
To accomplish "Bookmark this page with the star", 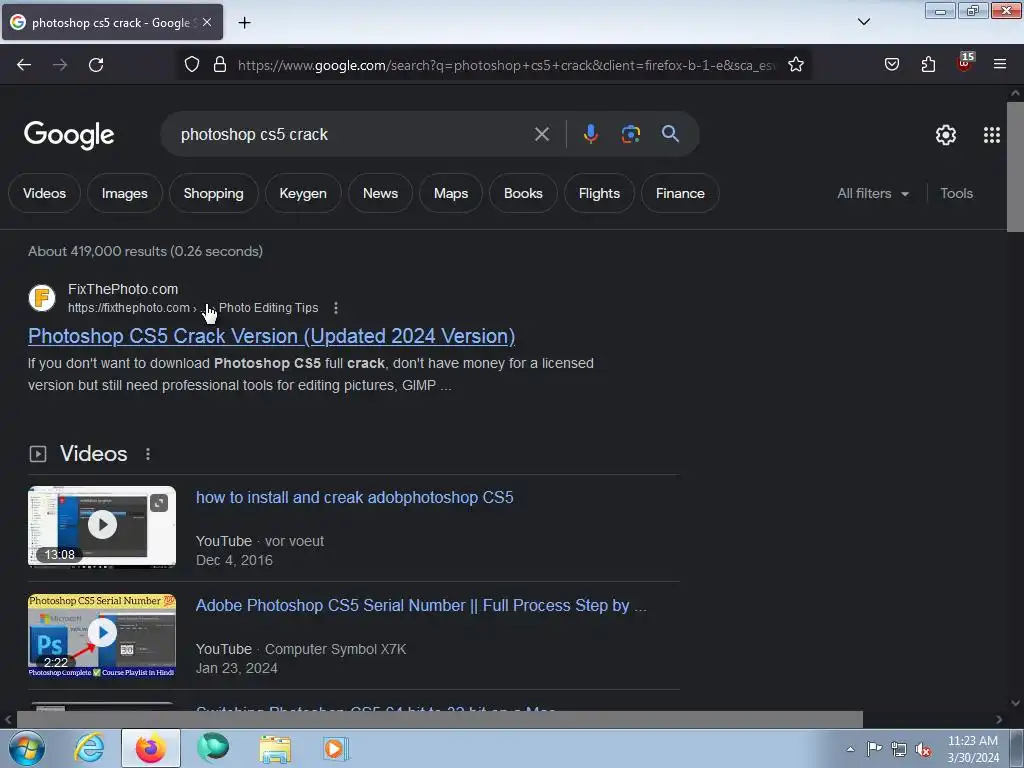I will pos(795,65).
